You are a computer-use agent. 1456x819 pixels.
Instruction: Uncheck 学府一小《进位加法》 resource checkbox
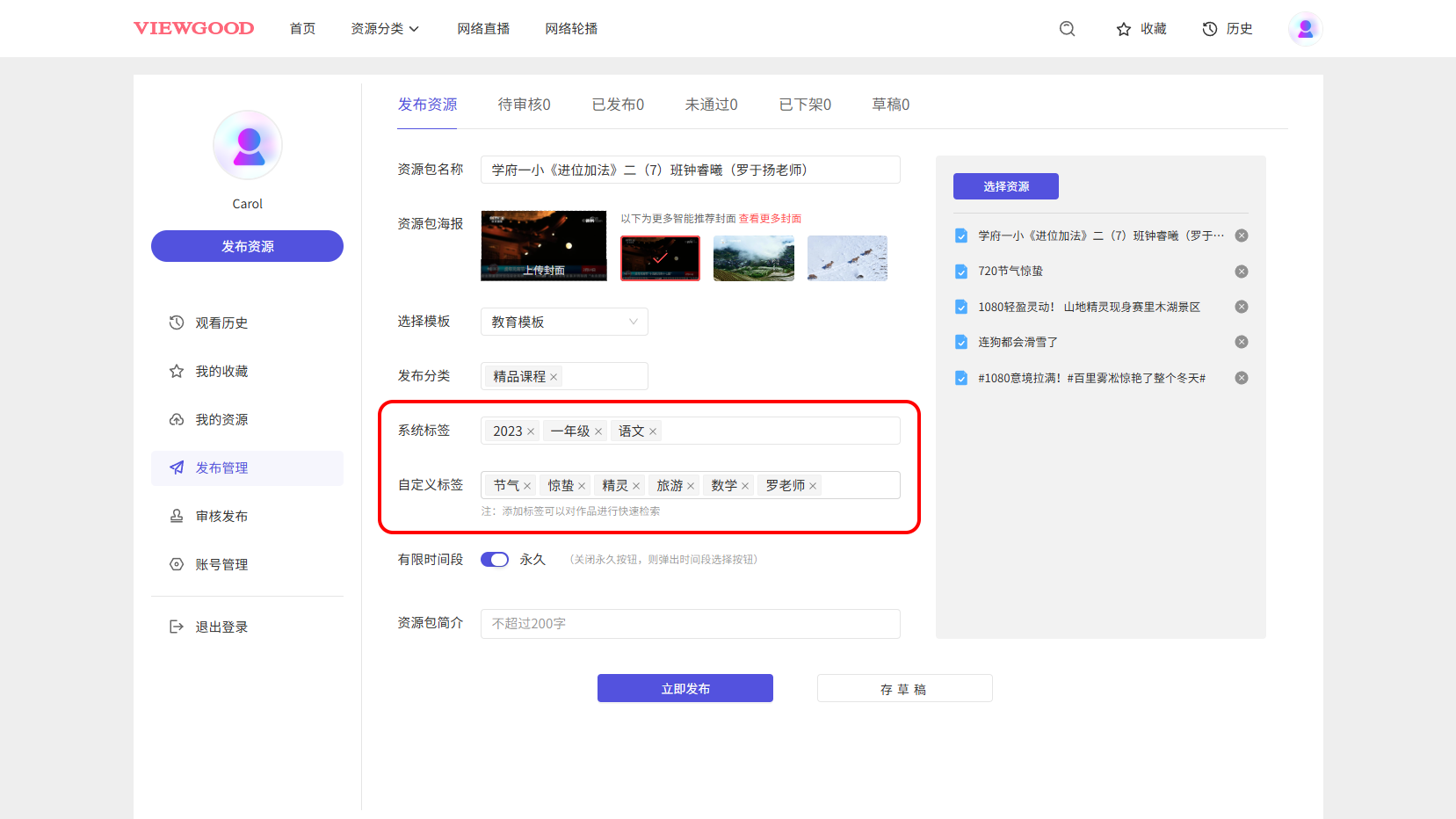point(961,236)
